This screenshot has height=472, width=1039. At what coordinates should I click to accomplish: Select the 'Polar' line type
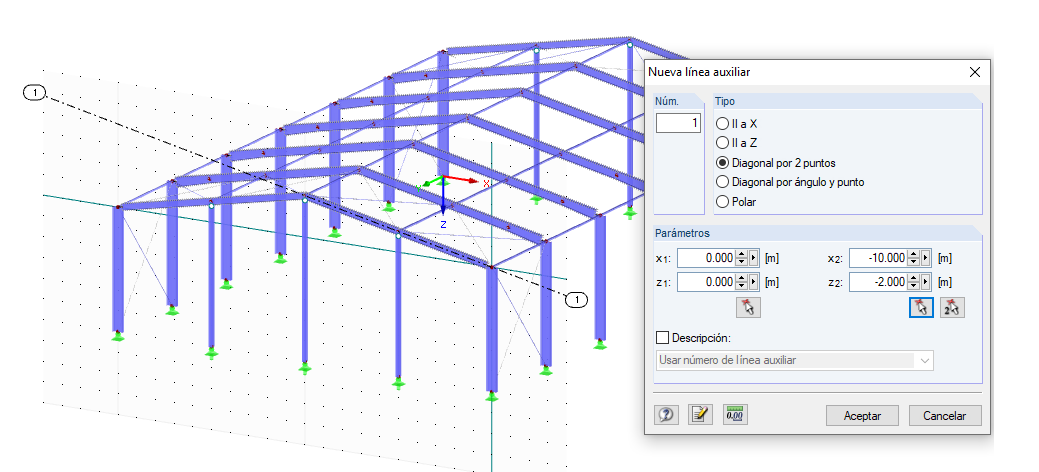[736, 202]
